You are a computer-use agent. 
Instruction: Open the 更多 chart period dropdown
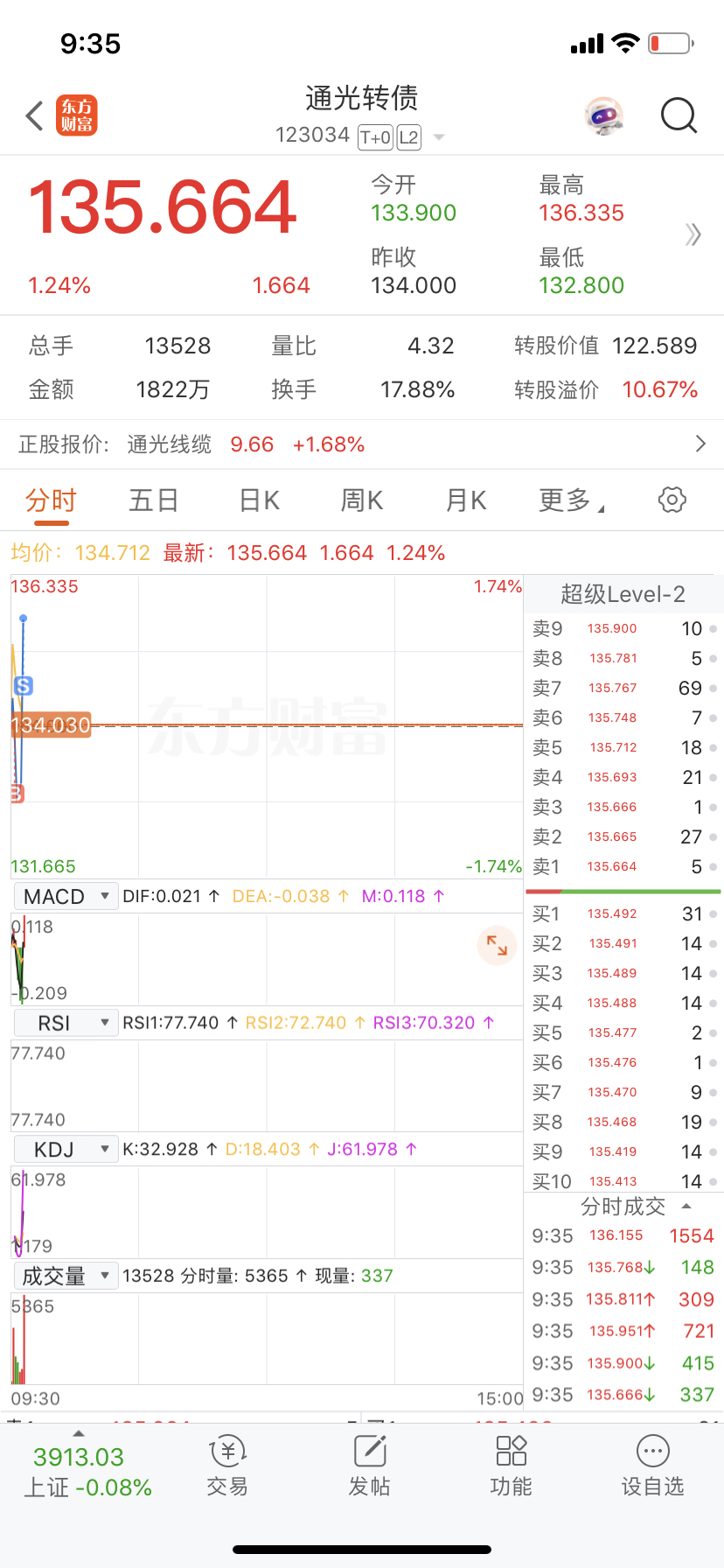point(572,500)
